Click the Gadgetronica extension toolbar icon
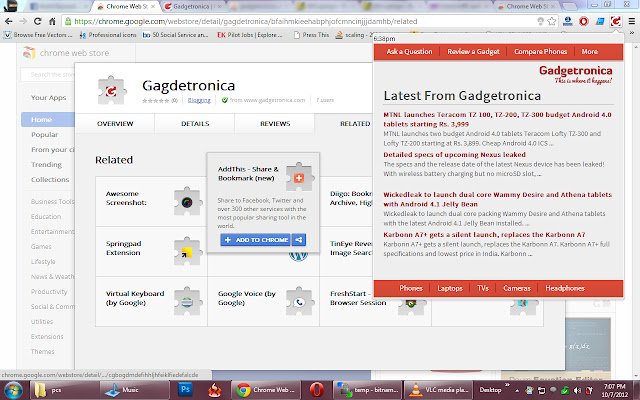 point(616,21)
